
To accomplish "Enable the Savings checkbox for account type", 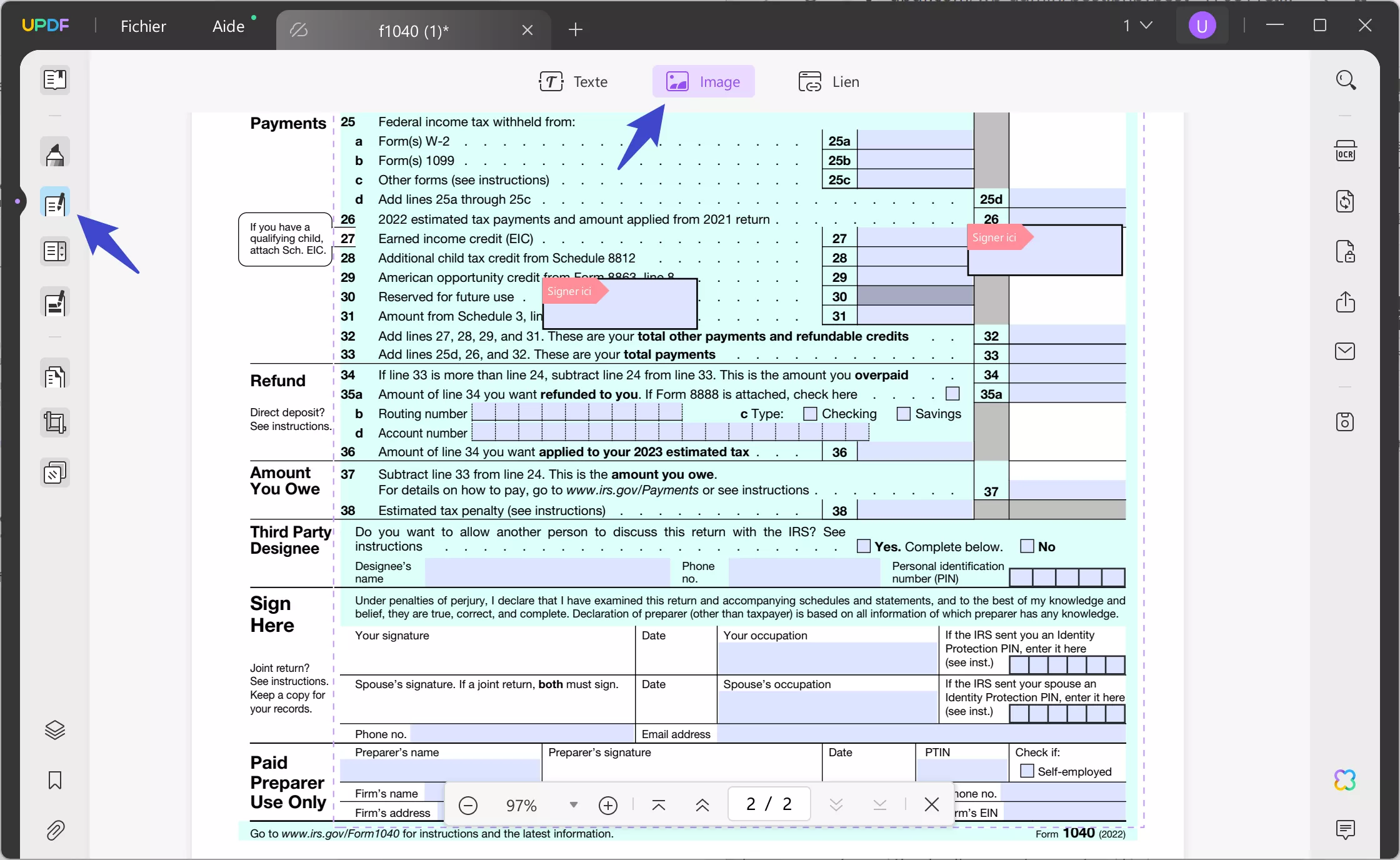I will click(x=902, y=413).
